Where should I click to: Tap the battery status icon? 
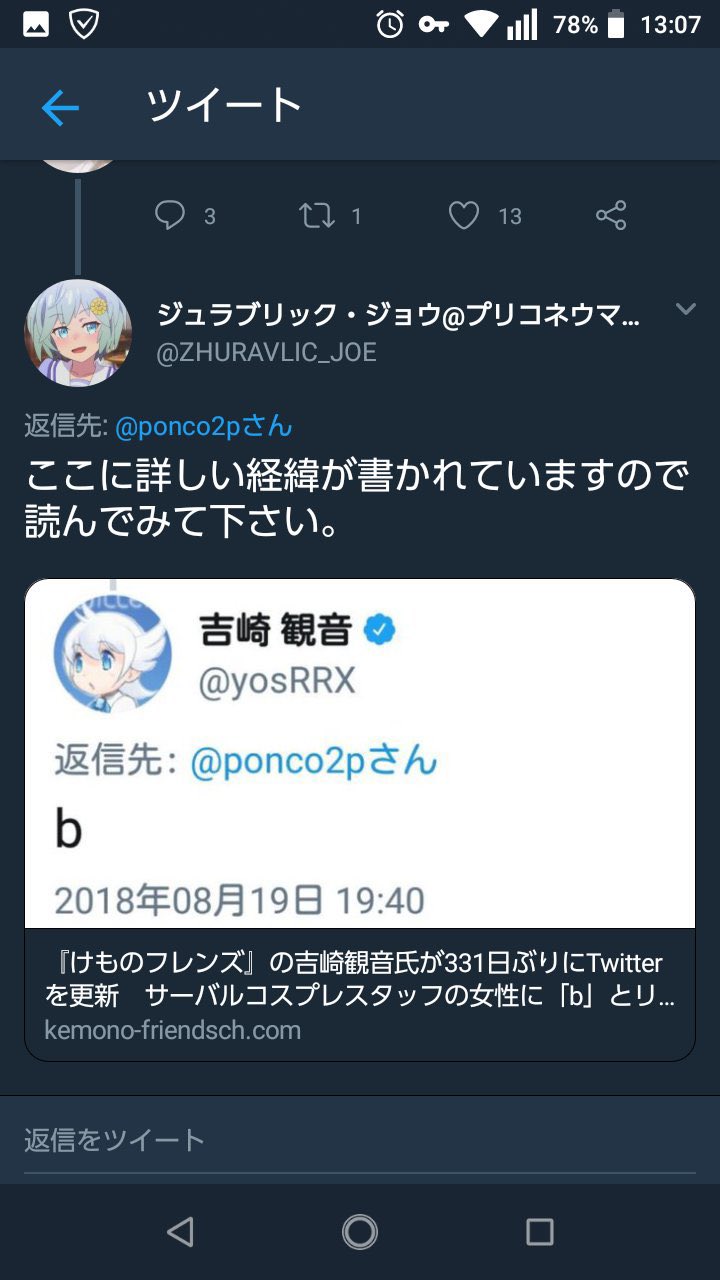point(616,24)
